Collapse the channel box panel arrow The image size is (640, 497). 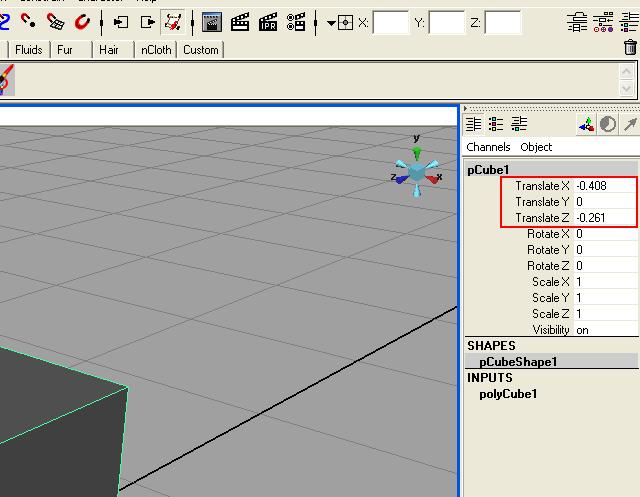coord(465,109)
